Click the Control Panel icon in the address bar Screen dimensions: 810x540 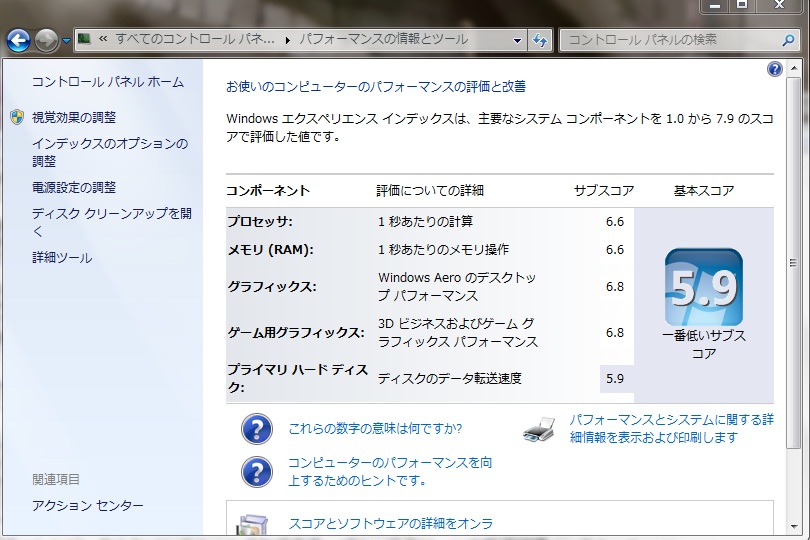coord(85,39)
